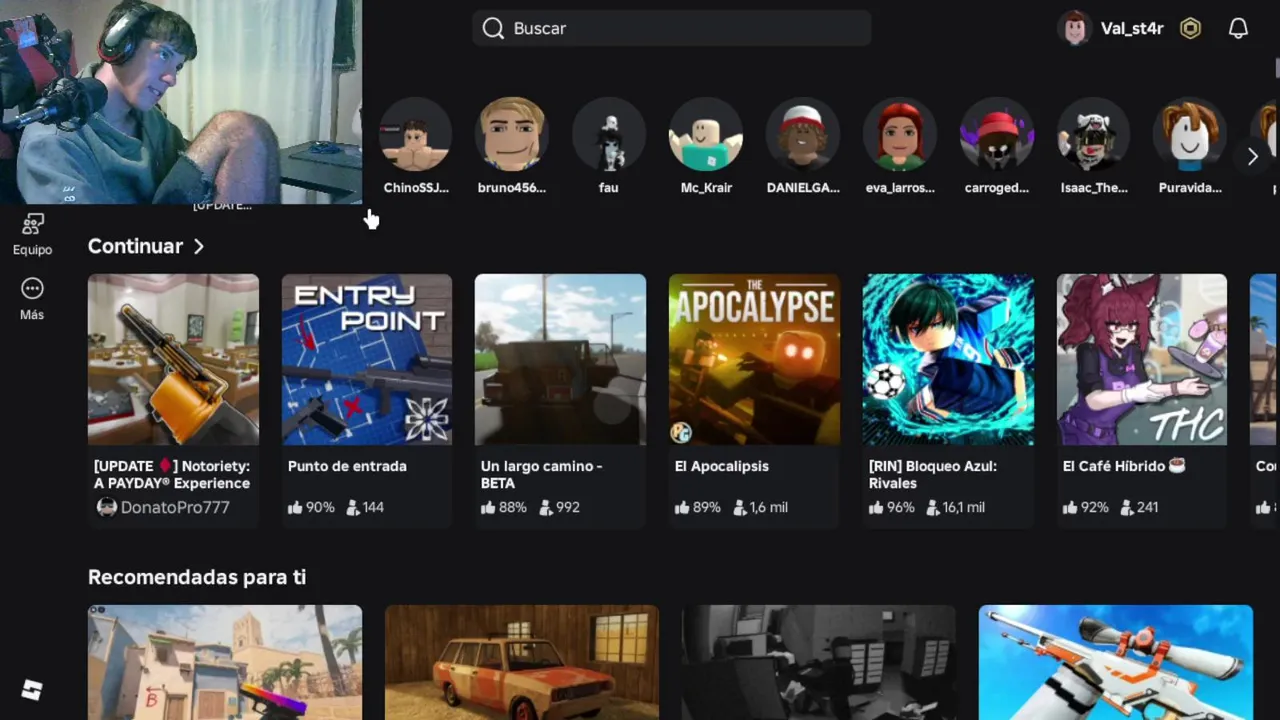Open The Apocalypse game thumbnail
This screenshot has width=1280, height=720.
pos(755,359)
